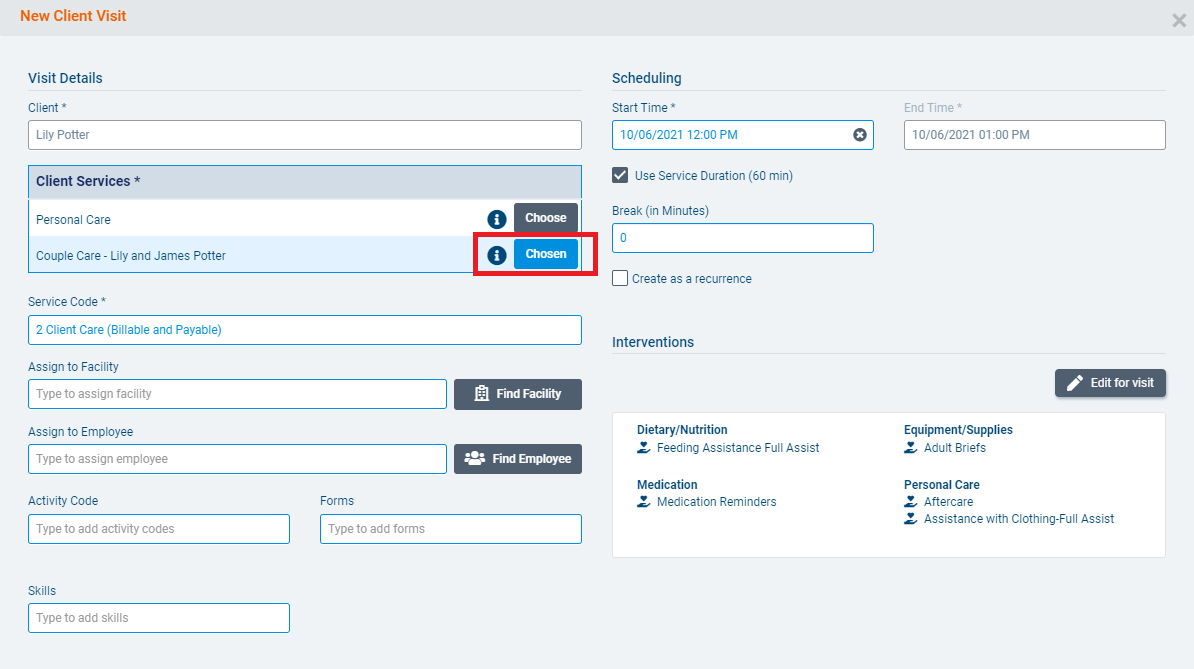Click Chosen on Couple Care service
Viewport: 1194px width, 669px height.
pyautogui.click(x=545, y=254)
